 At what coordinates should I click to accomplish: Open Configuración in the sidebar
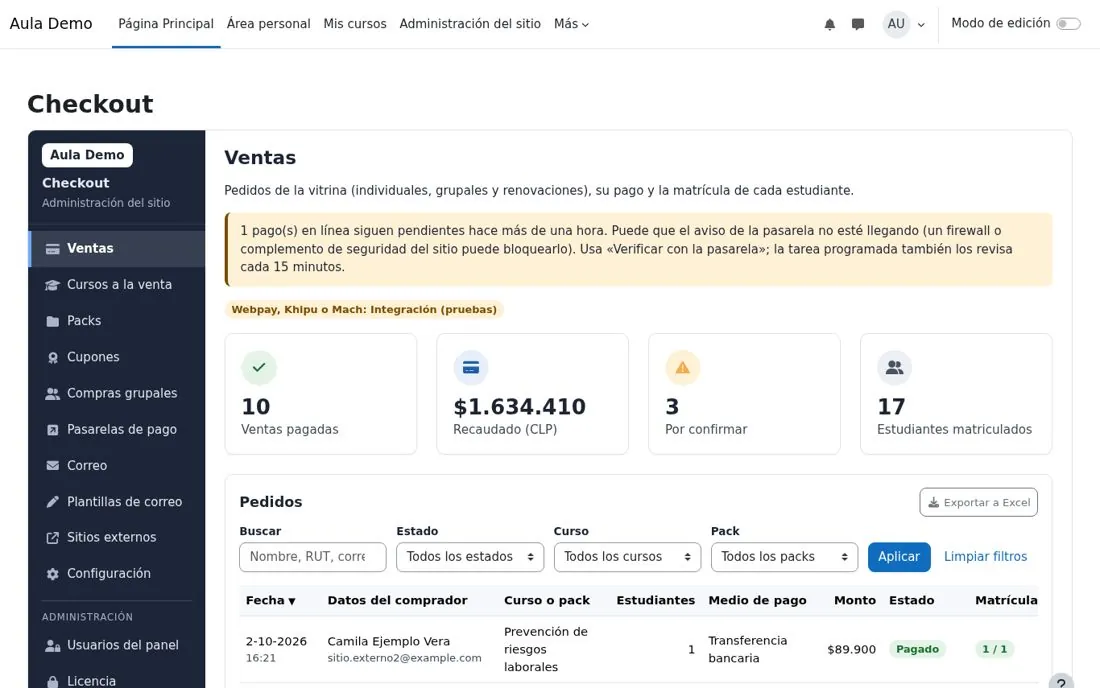pyautogui.click(x=118, y=574)
